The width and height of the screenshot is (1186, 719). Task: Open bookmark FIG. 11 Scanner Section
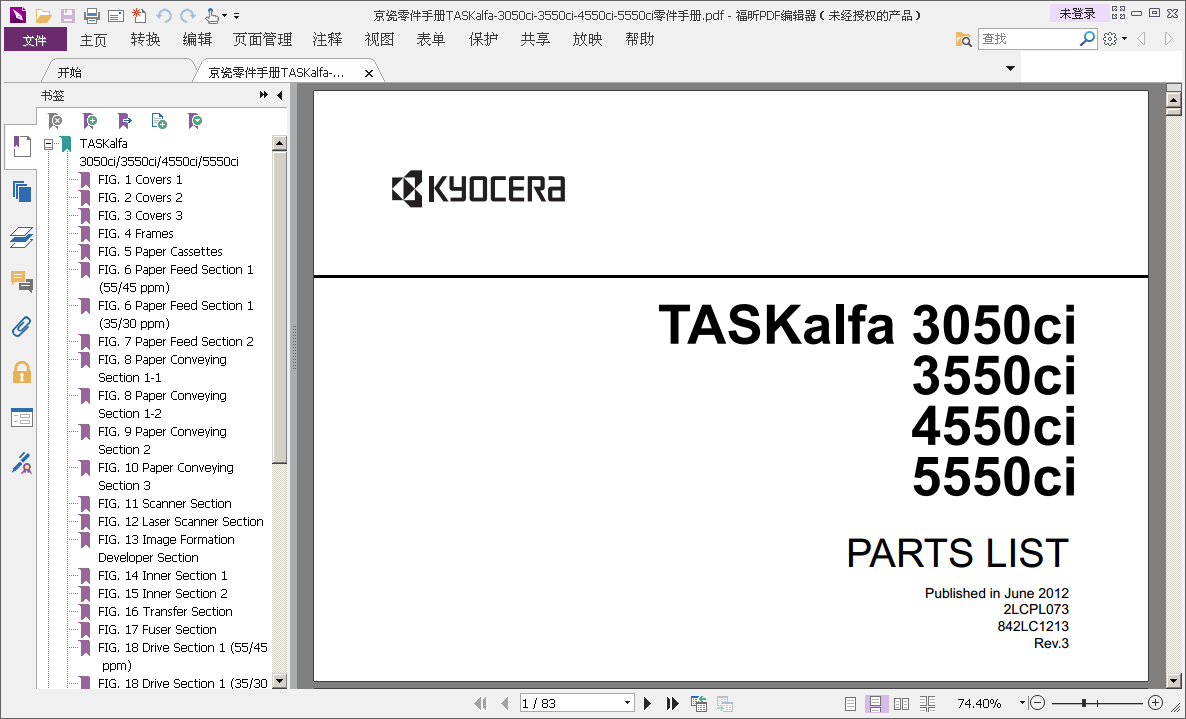(x=164, y=504)
